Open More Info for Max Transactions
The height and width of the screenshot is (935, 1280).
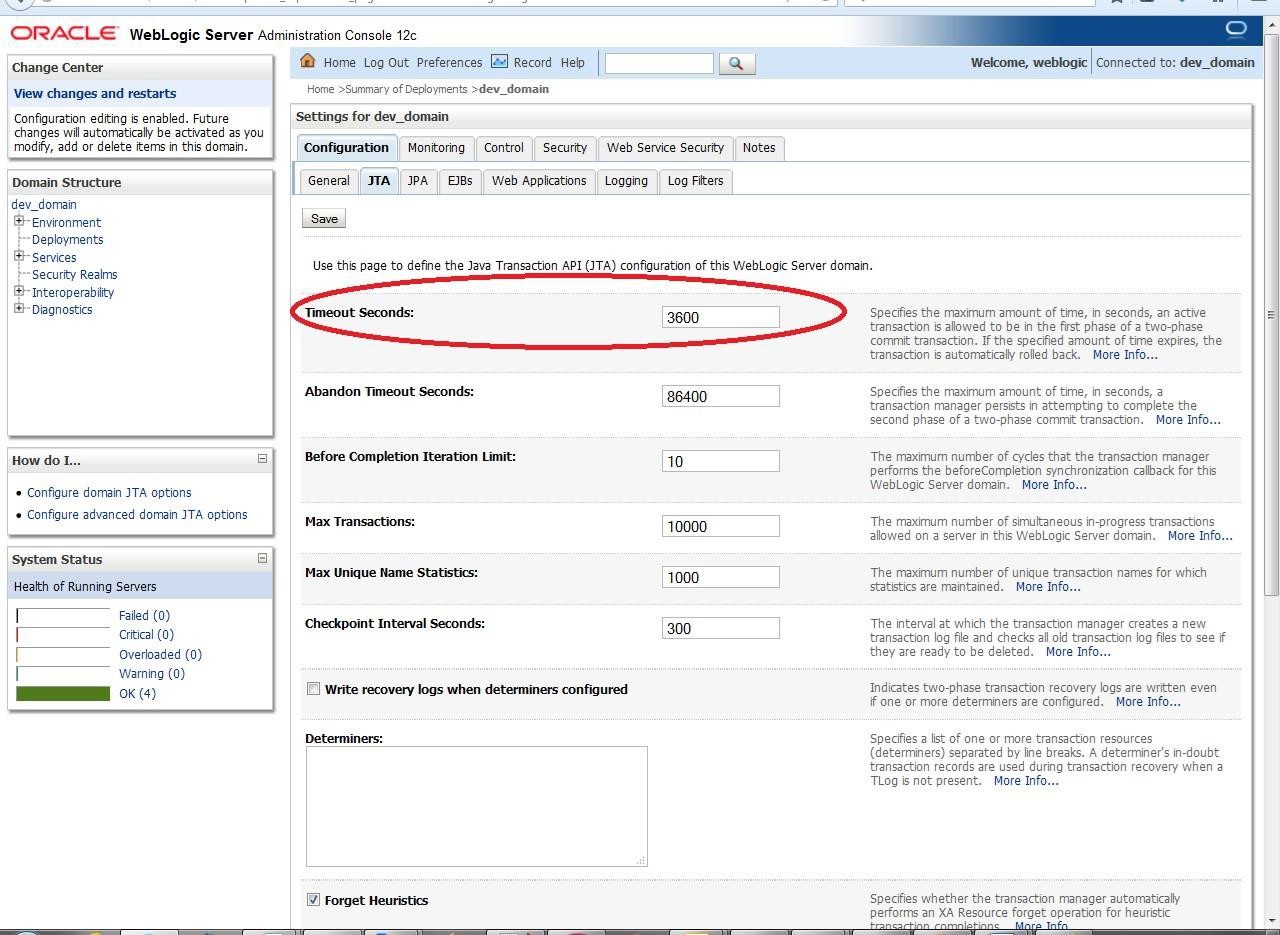[x=1200, y=536]
